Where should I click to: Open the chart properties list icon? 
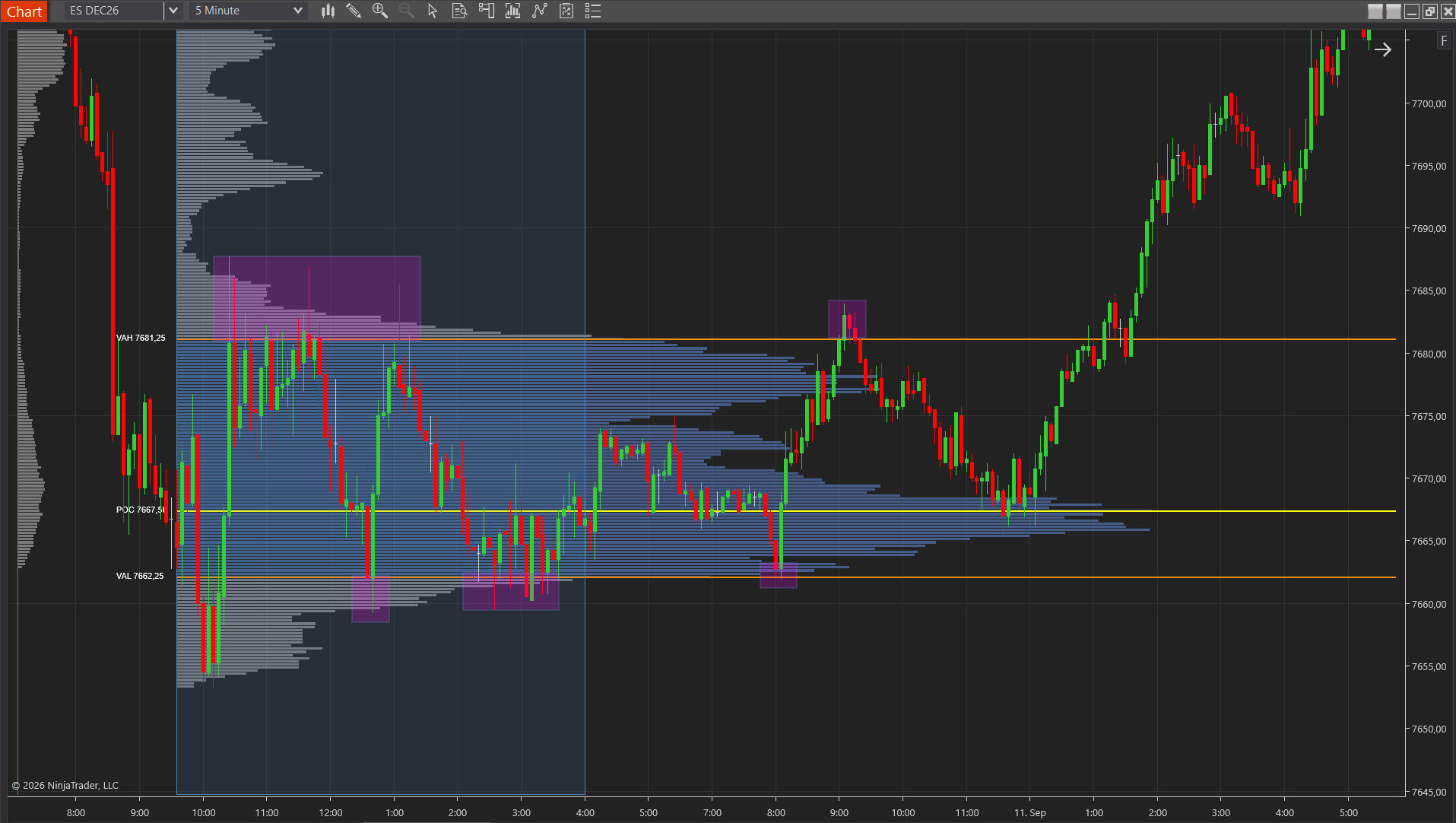(x=593, y=11)
